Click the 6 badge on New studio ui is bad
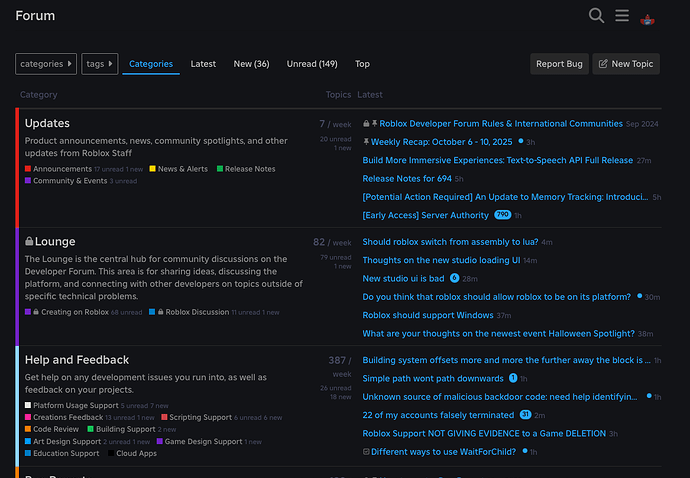 pos(455,278)
